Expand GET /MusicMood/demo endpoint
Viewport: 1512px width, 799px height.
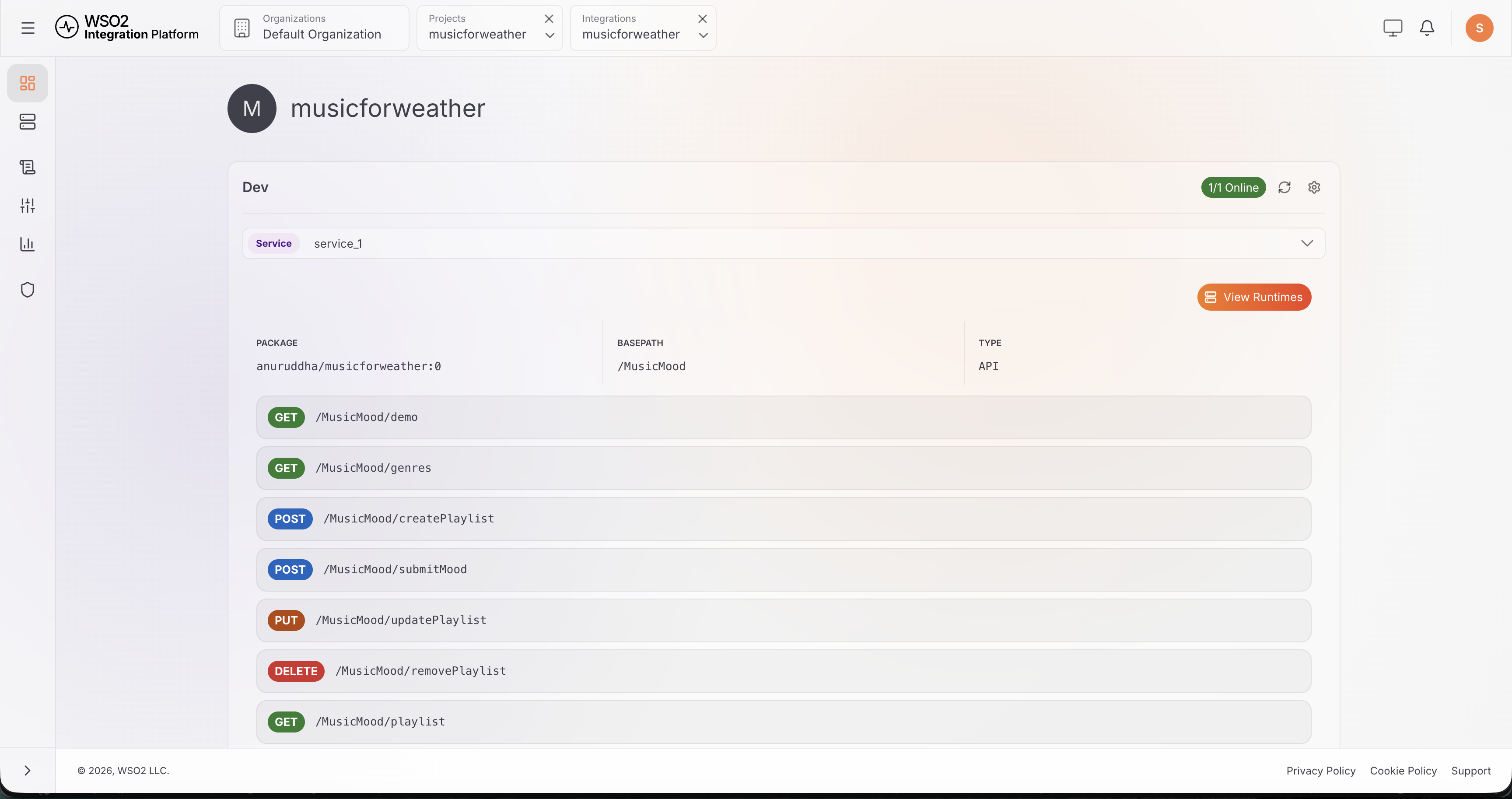point(784,417)
